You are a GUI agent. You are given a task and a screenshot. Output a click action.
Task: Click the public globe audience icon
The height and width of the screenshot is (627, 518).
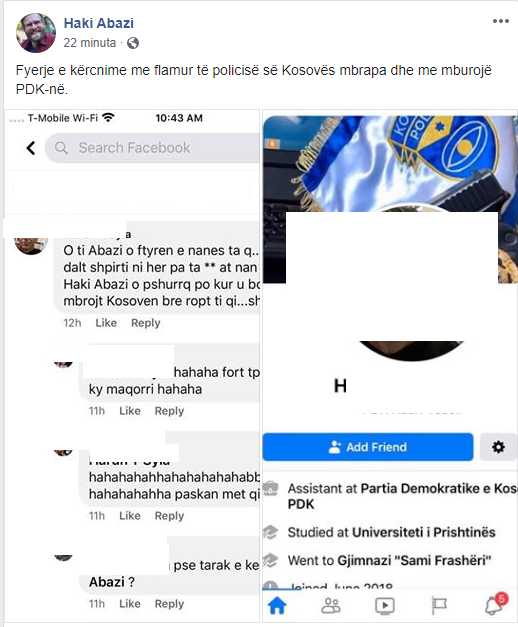pos(133,43)
